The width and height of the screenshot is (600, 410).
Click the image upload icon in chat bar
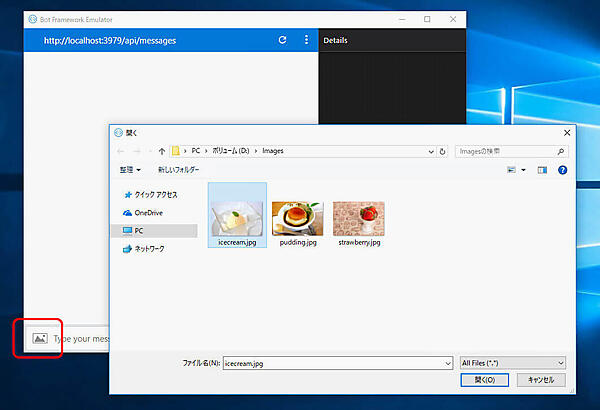(40, 338)
